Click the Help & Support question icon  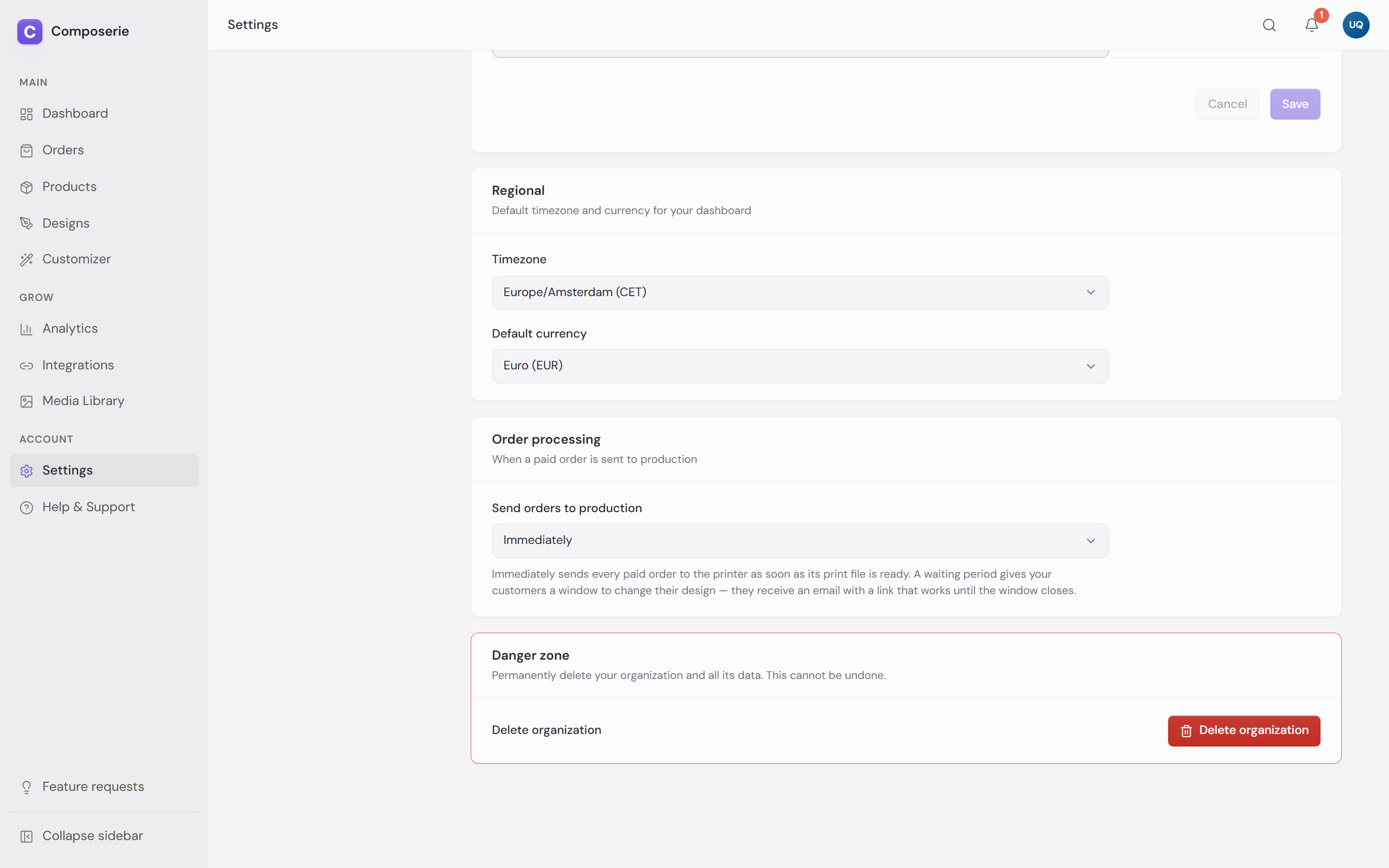point(27,507)
